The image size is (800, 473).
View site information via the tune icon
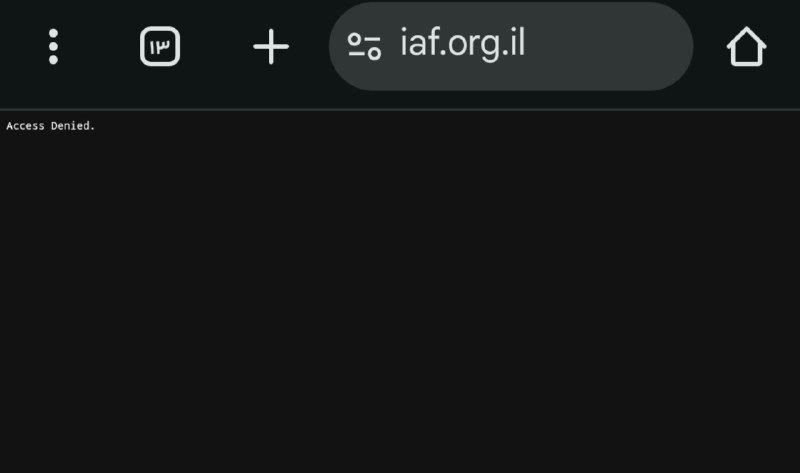point(364,46)
